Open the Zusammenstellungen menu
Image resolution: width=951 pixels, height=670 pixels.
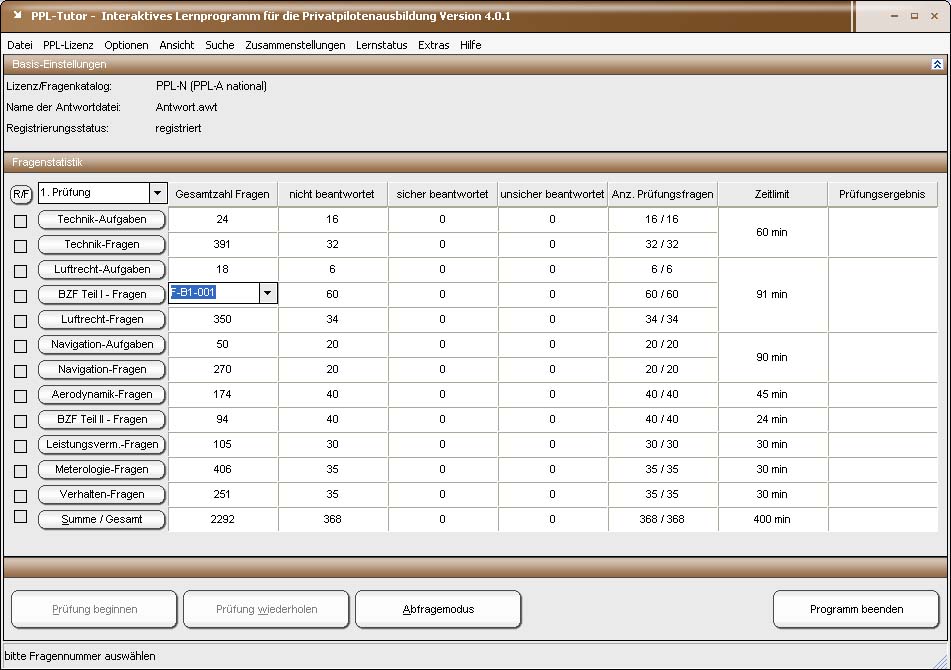(x=295, y=45)
